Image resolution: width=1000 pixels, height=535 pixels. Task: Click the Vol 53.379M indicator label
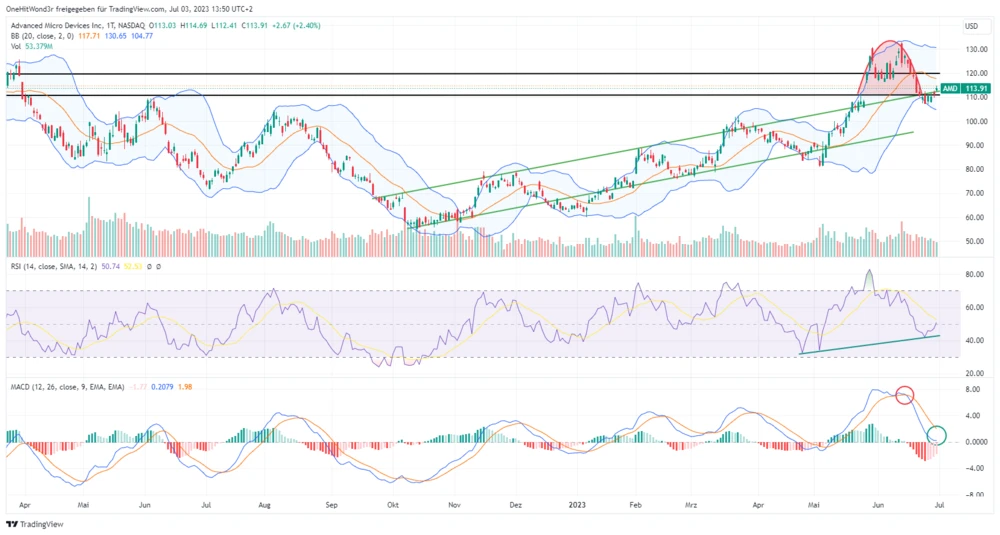point(30,45)
